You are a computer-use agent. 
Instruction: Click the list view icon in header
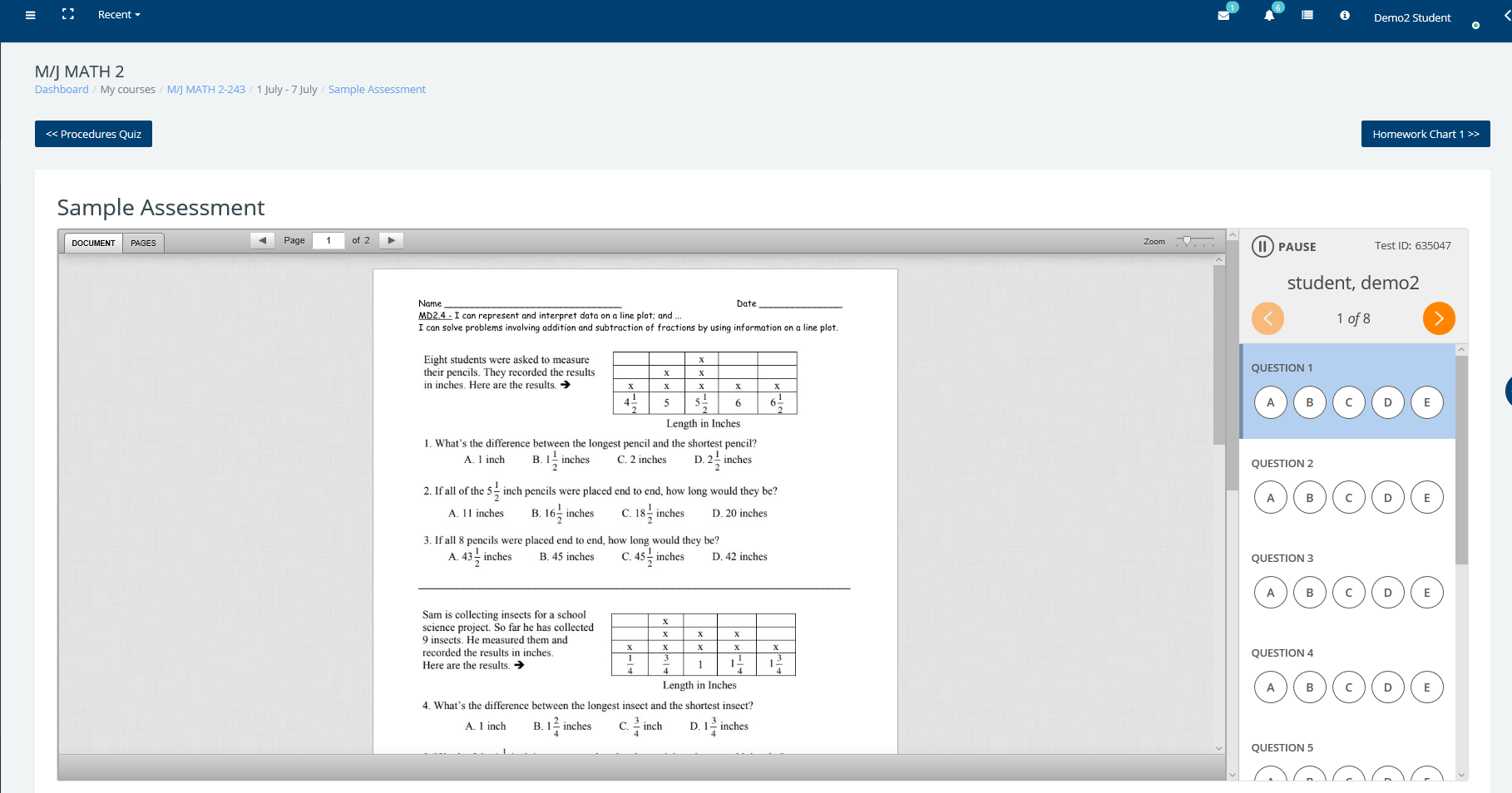coord(1307,15)
